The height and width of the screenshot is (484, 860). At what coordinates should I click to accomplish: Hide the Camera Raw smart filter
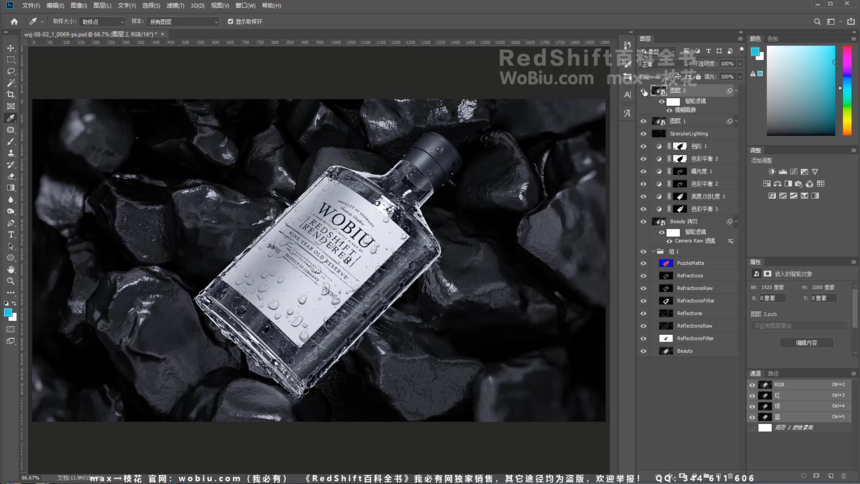click(x=669, y=241)
